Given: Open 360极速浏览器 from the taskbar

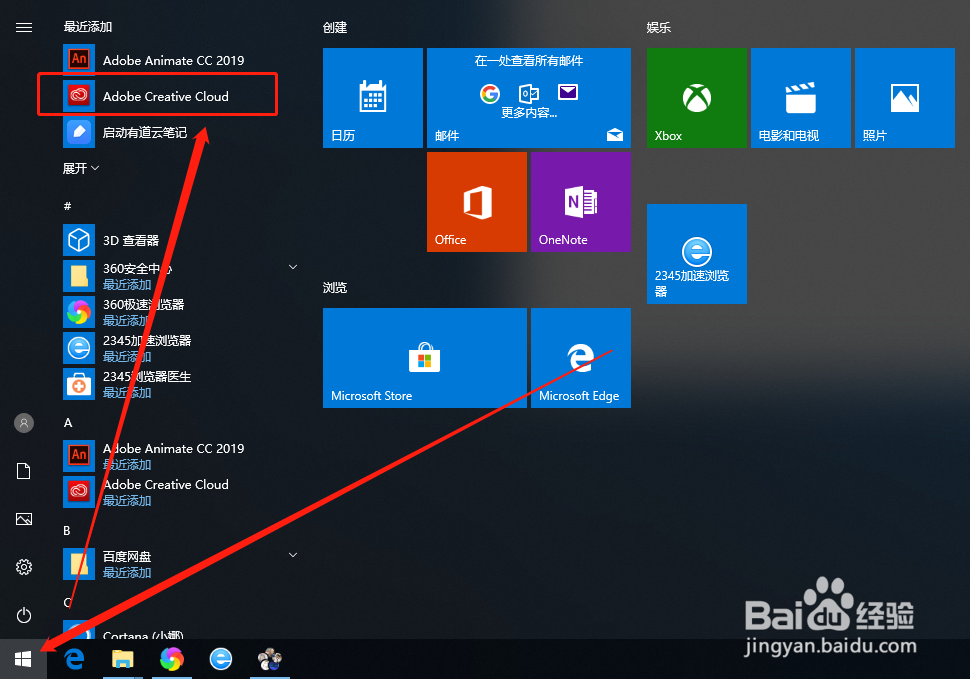Looking at the screenshot, I should click(x=171, y=659).
